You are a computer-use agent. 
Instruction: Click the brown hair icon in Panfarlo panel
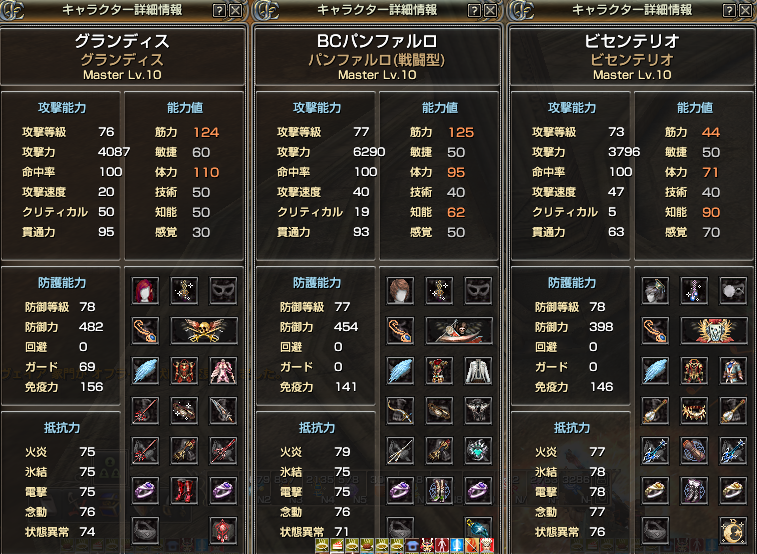[400, 291]
